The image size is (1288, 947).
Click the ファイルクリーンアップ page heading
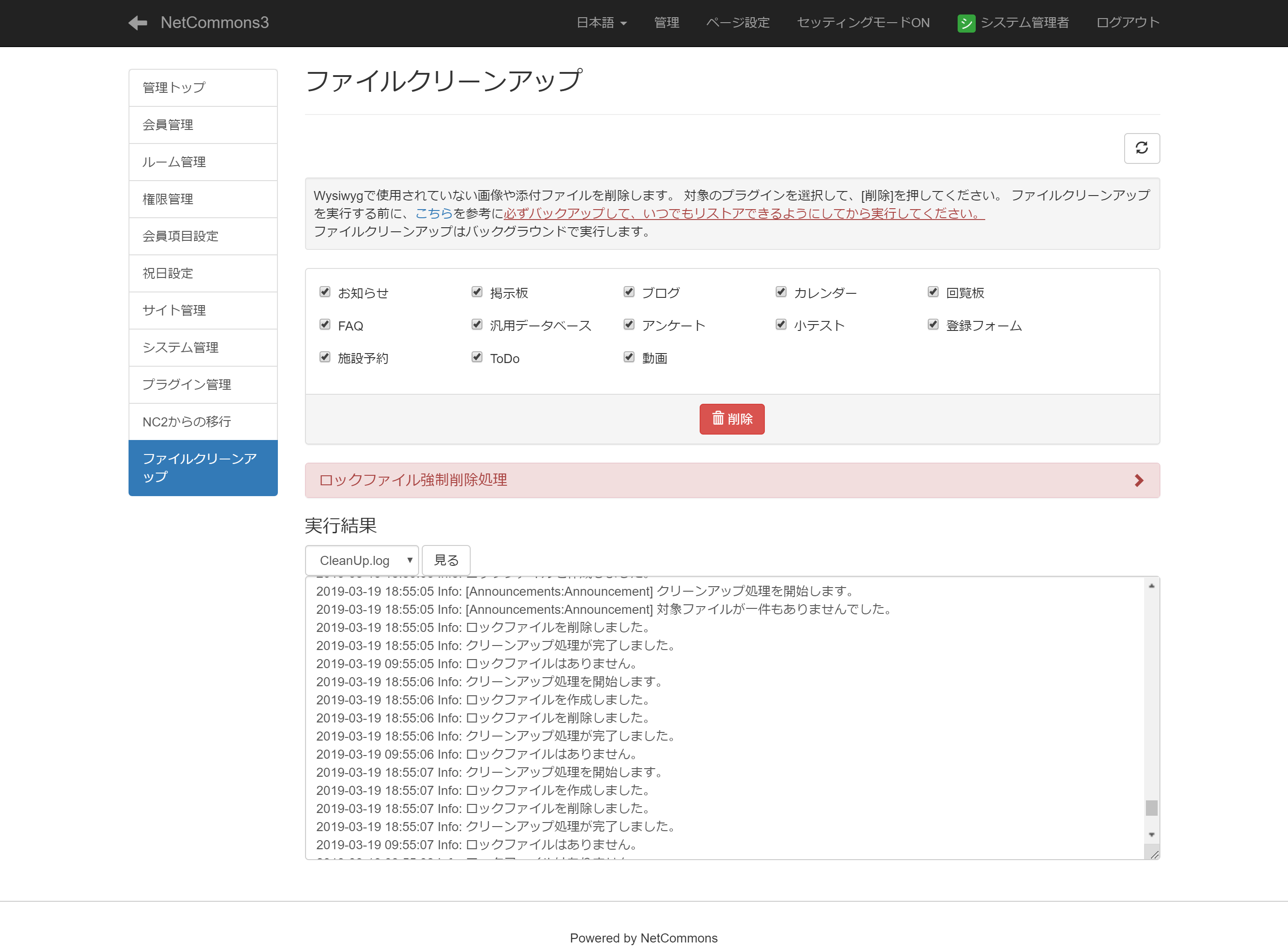click(444, 81)
